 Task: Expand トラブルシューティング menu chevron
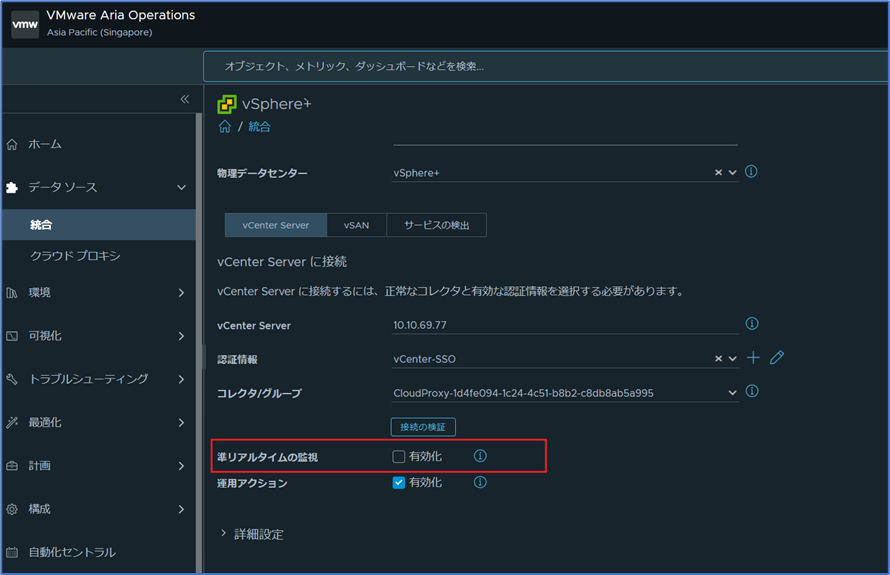click(182, 379)
